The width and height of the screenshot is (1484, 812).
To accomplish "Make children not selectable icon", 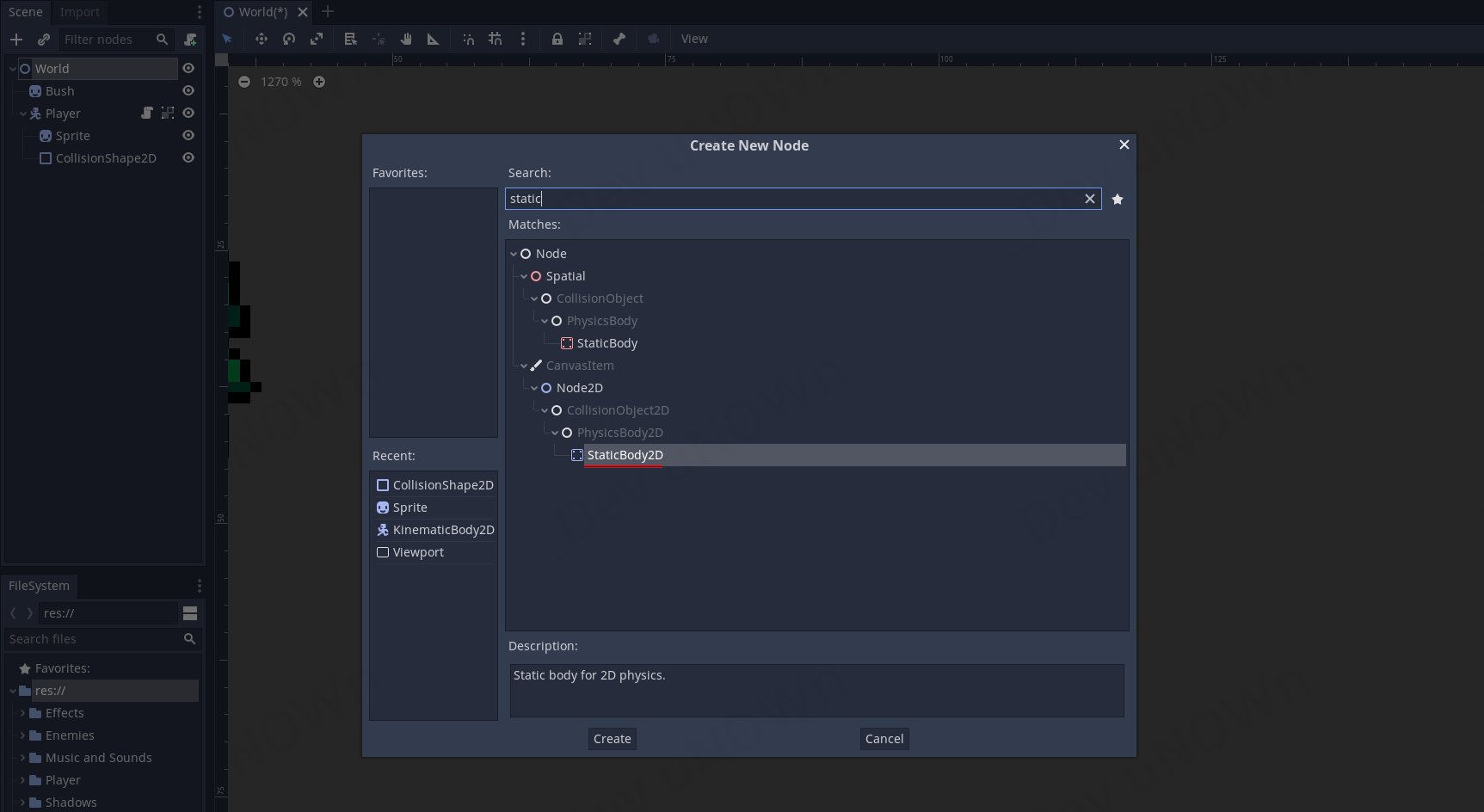I will pyautogui.click(x=585, y=39).
